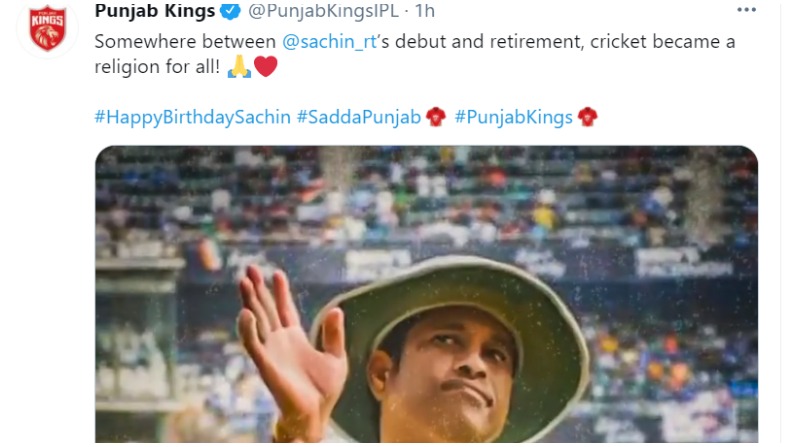Screen dimensions: 795x447
Task: Open the #SaddaPunjab hashtag
Action: pyautogui.click(x=359, y=117)
